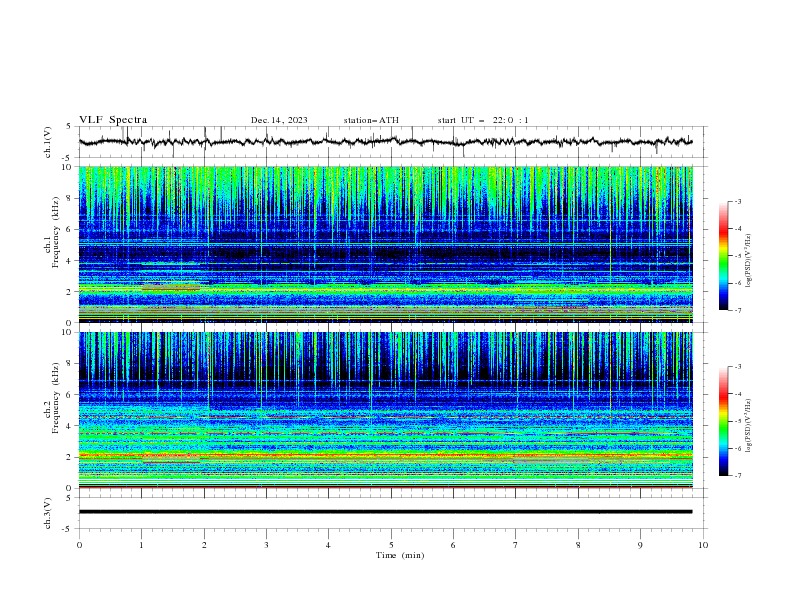Click the ch.1 voltage waveform trace

(x=386, y=142)
